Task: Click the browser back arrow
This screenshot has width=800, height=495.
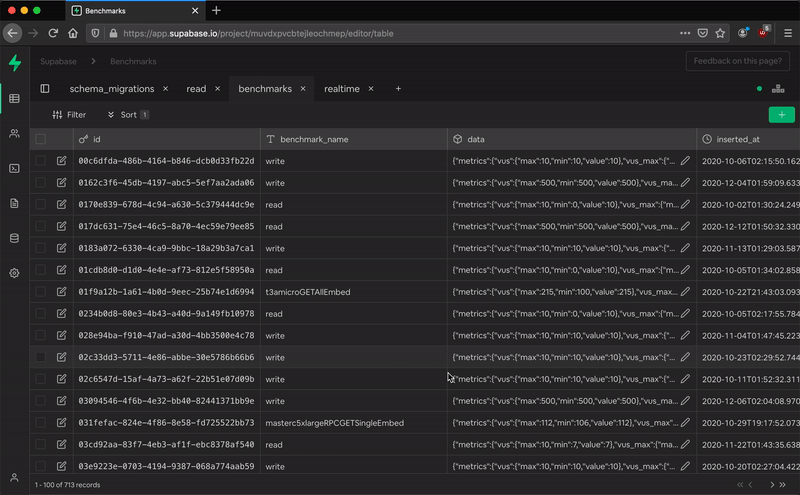Action: [x=13, y=33]
